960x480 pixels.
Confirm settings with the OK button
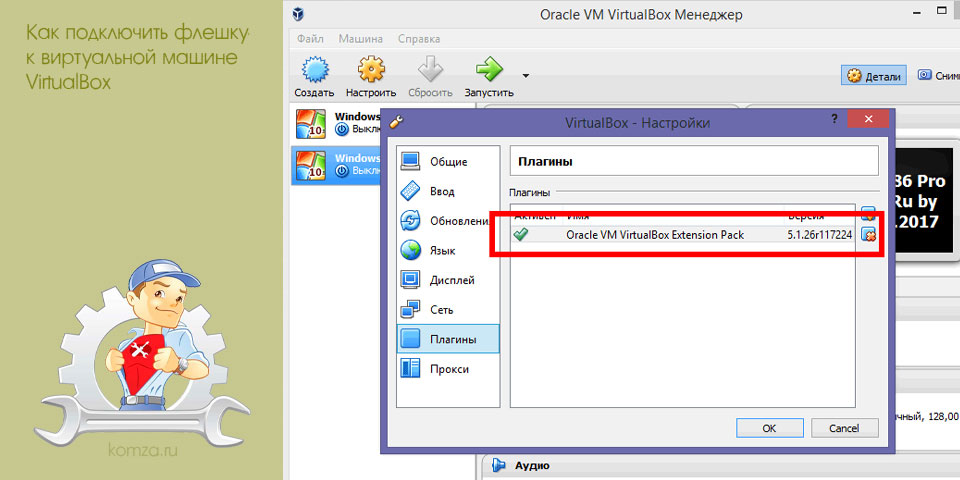click(770, 428)
